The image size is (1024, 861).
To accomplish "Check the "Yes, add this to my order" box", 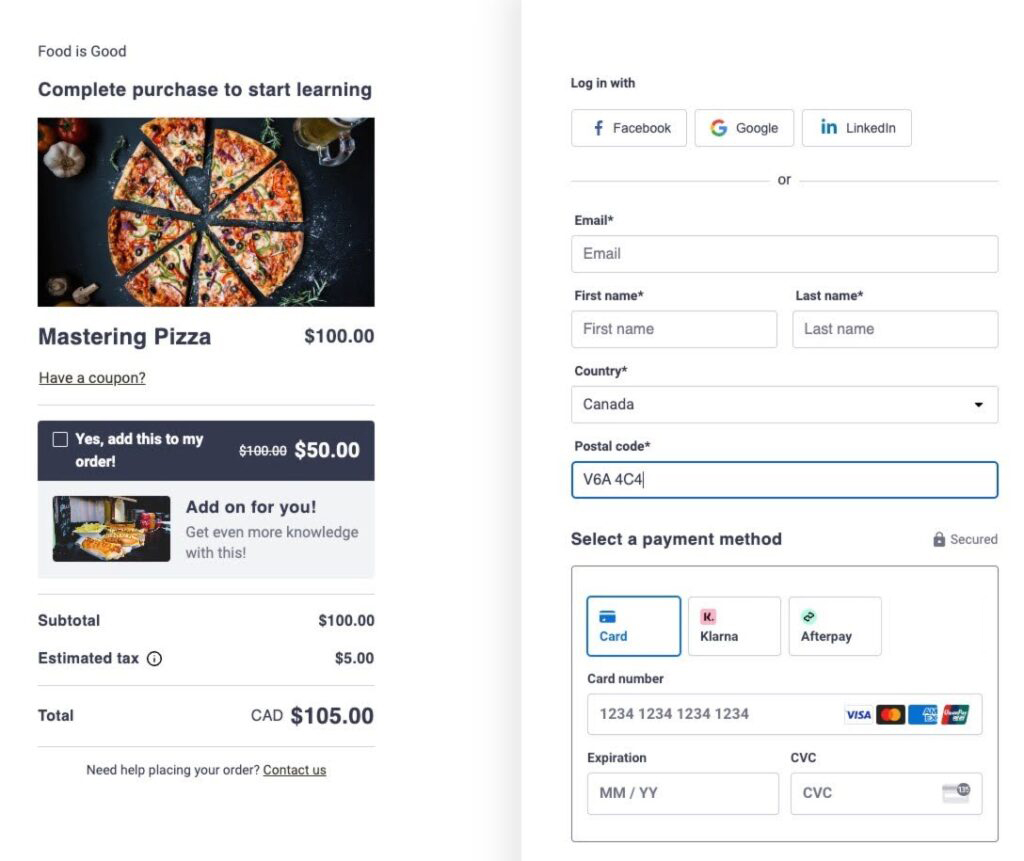I will (60, 439).
